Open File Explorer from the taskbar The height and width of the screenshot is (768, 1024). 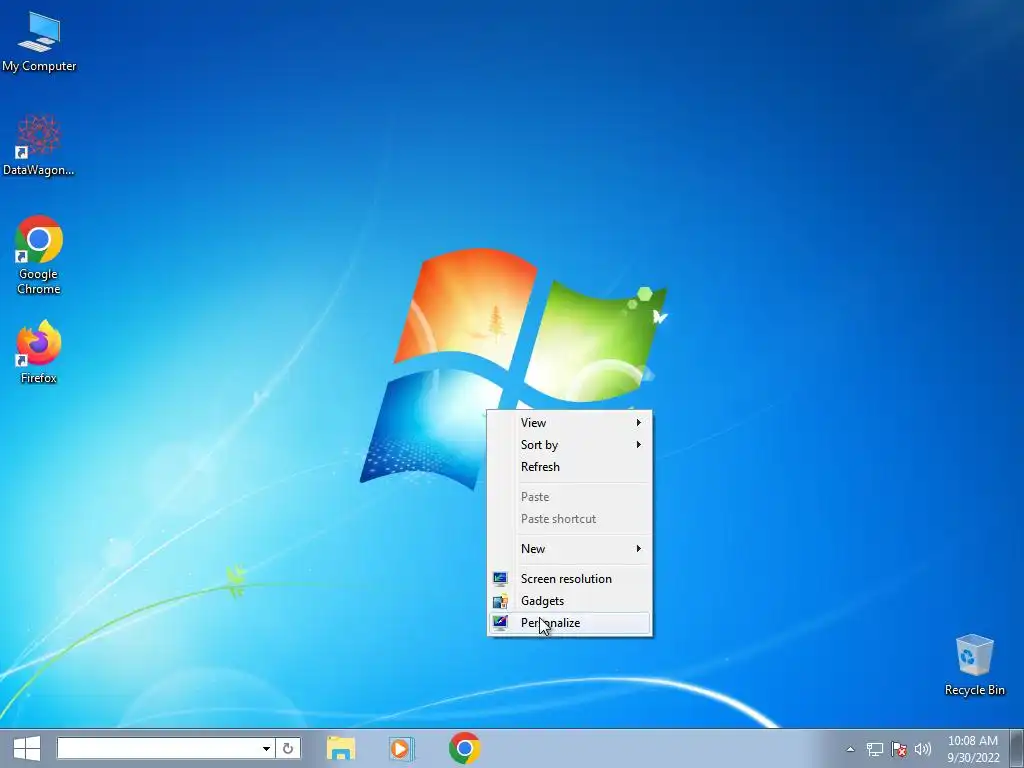(341, 748)
